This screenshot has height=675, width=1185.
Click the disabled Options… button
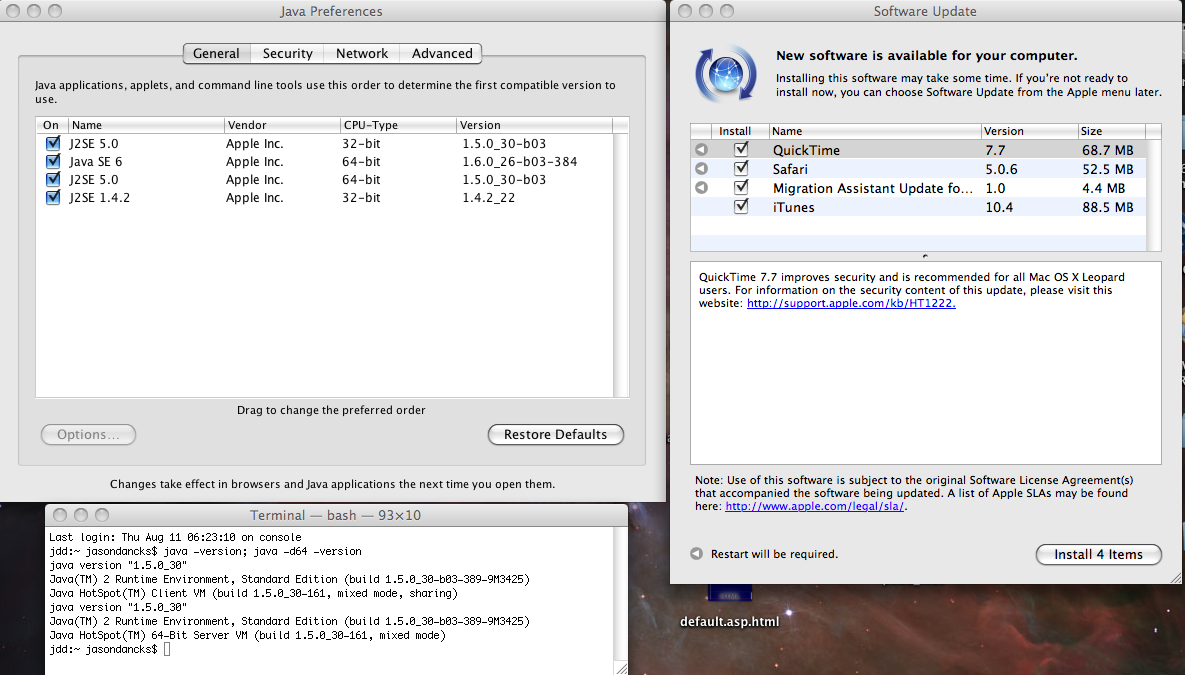[x=88, y=435]
